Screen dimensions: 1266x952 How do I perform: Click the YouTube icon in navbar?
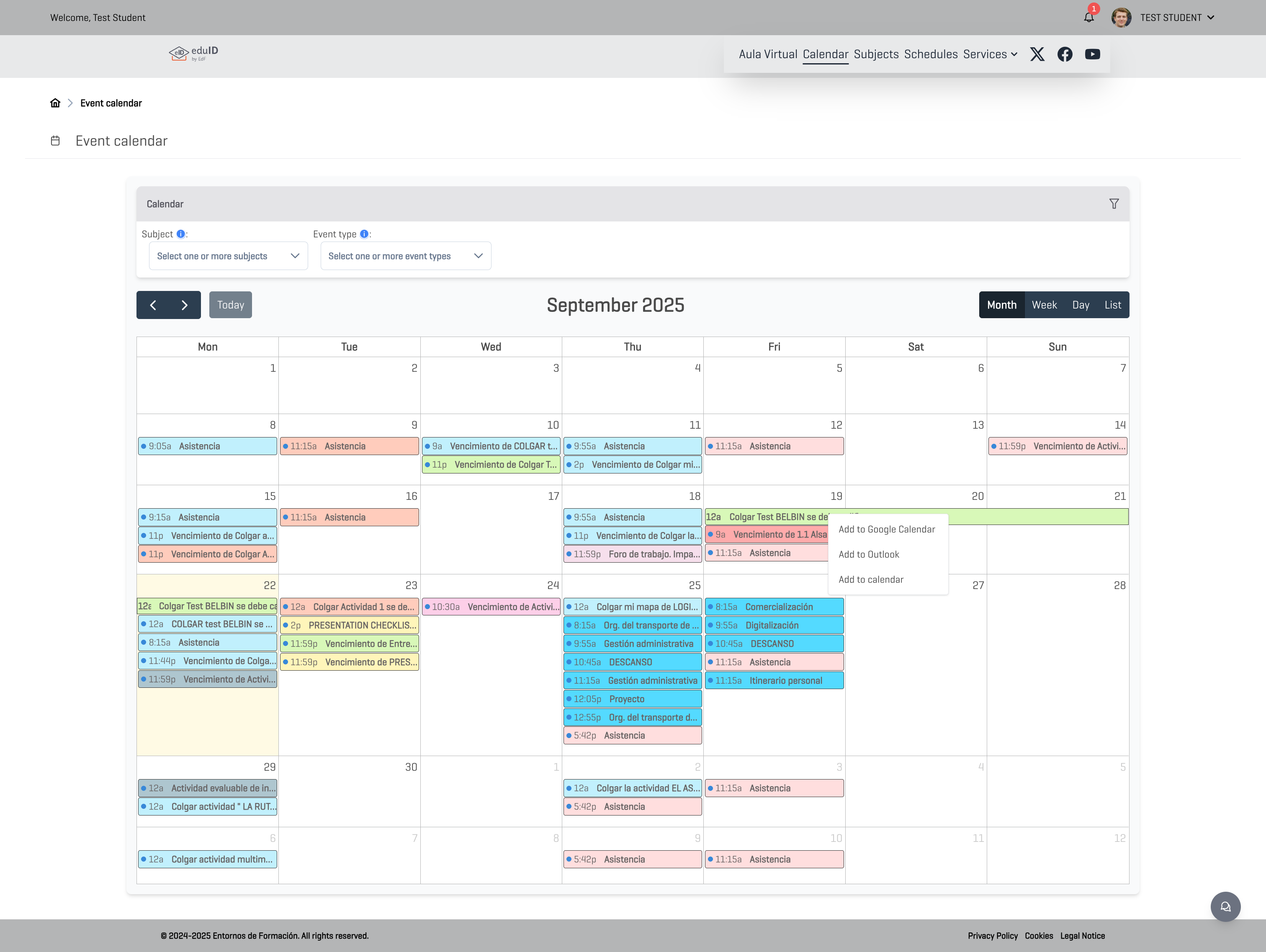(x=1092, y=54)
